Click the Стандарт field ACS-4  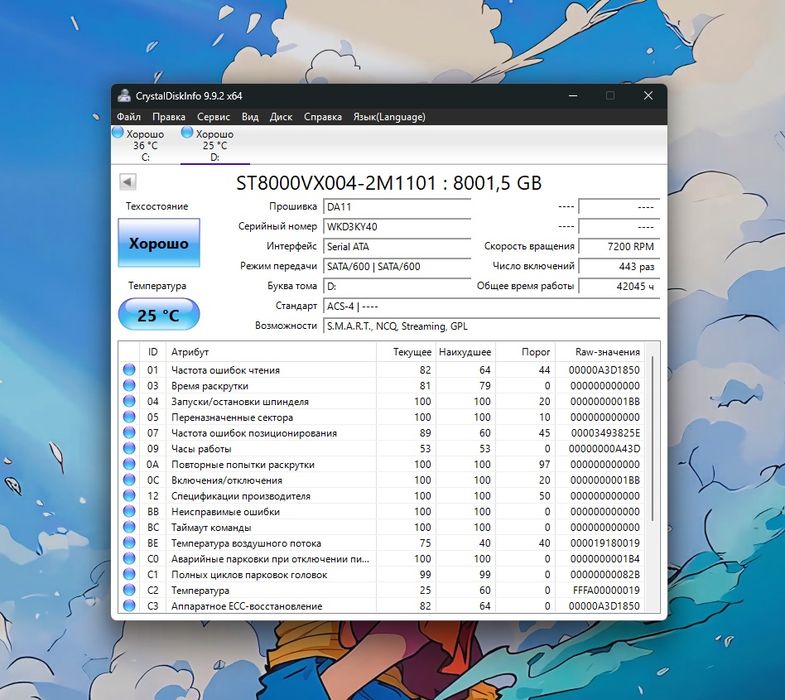pos(491,306)
